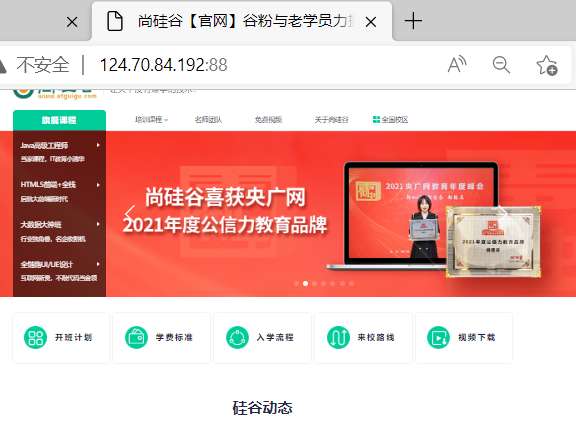Click the 学费标准 wallet icon
This screenshot has height=434, width=576.
[x=136, y=337]
